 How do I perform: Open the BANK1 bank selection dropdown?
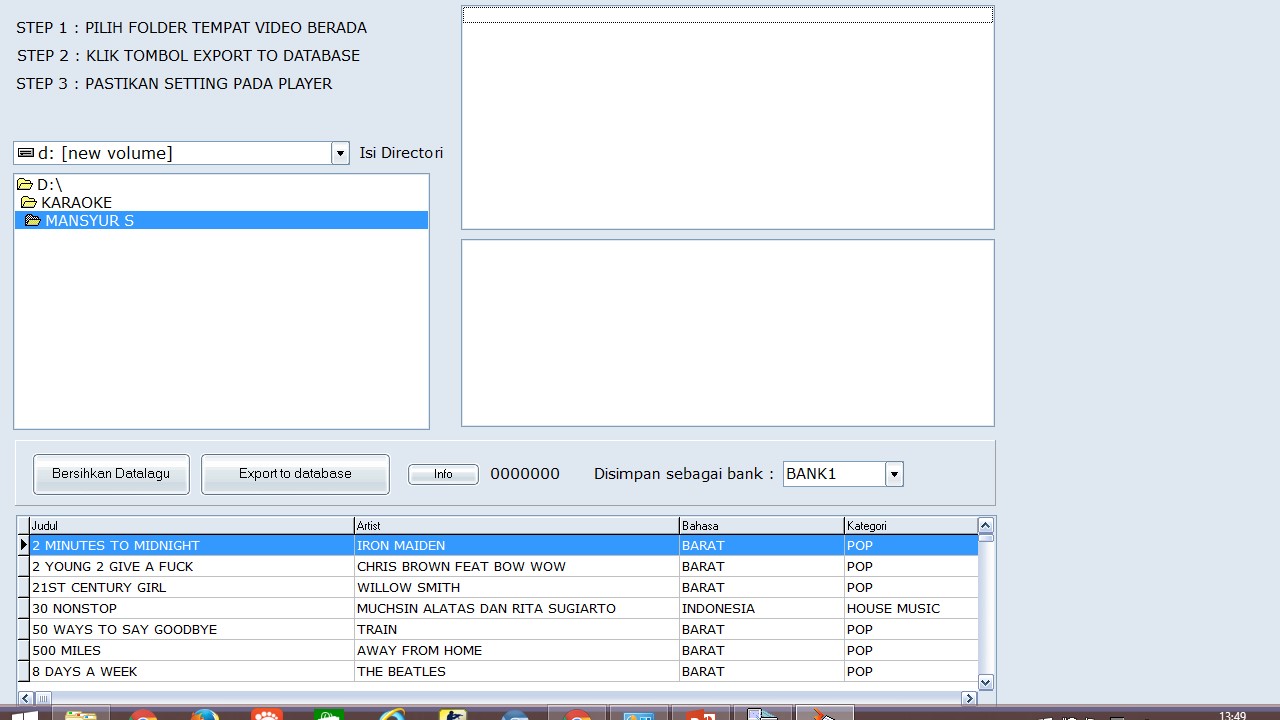(x=893, y=473)
